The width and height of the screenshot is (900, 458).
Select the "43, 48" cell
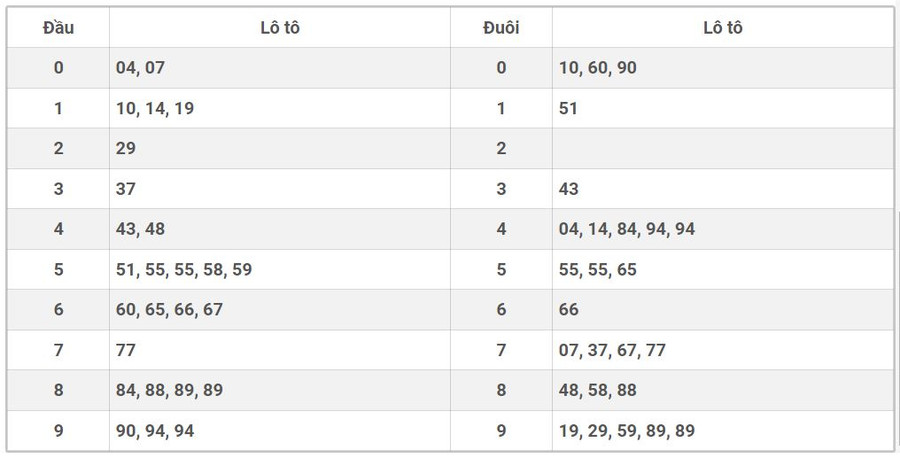pyautogui.click(x=140, y=229)
